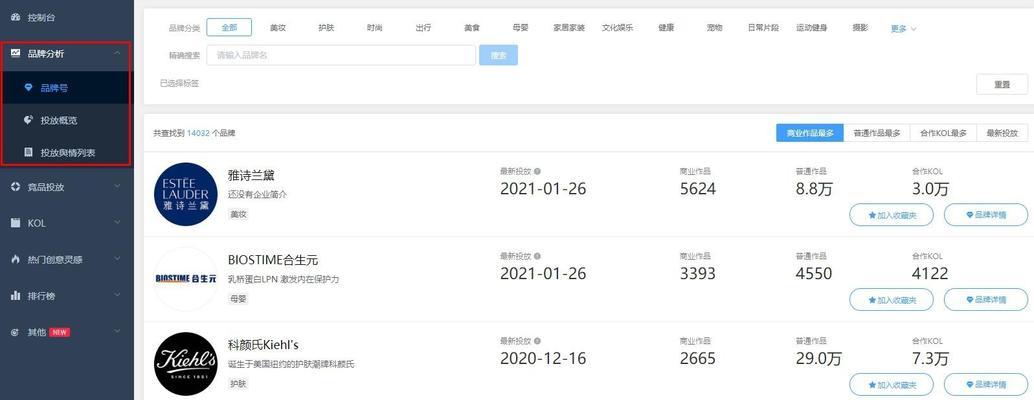
Task: Open 品牌详情 for 雅诗兰黛
Action: tap(986, 215)
